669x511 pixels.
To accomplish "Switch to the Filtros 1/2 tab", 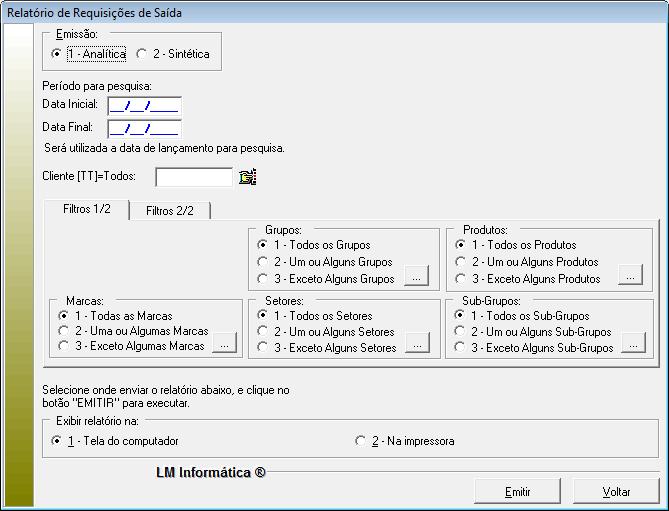I will click(x=87, y=209).
